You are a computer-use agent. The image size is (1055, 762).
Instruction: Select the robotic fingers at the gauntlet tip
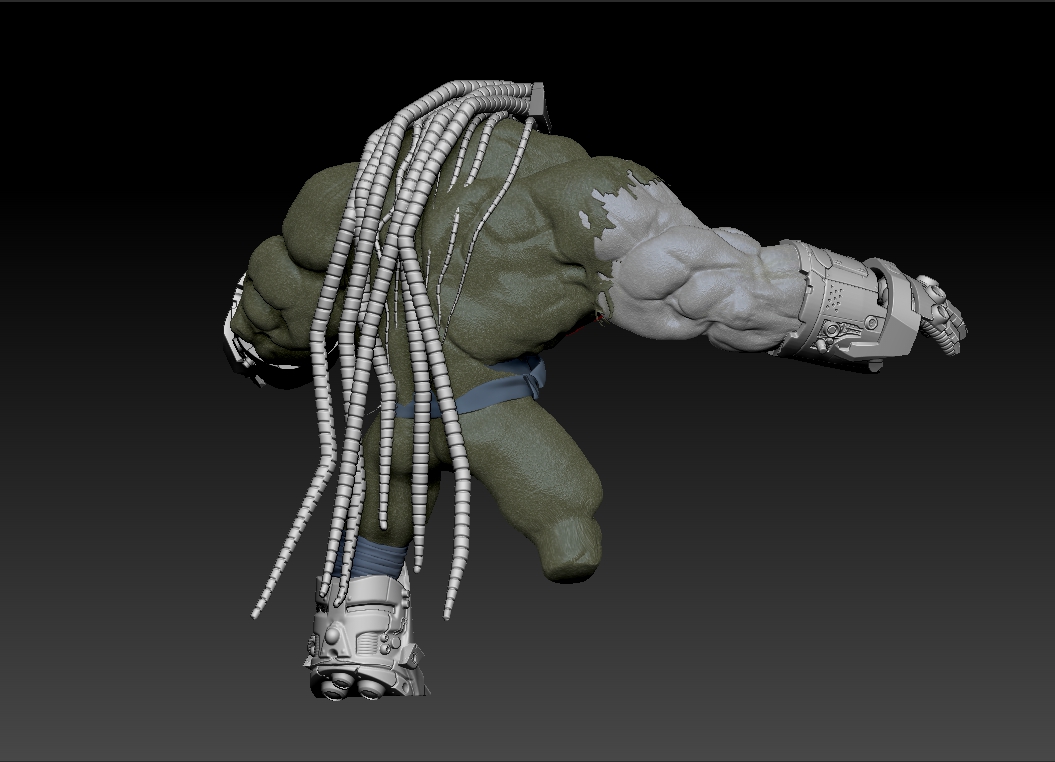point(942,316)
